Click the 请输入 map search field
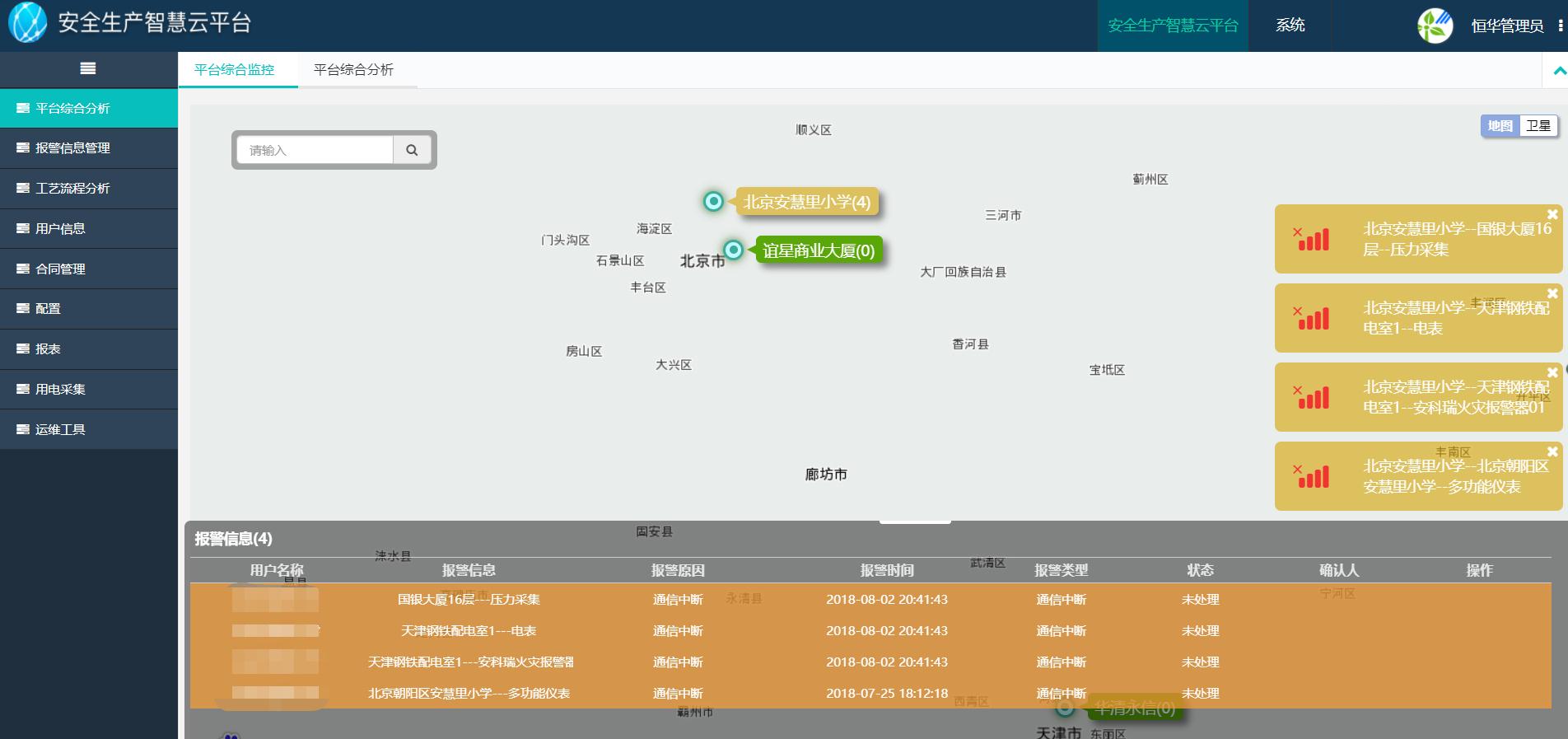Image resolution: width=1568 pixels, height=739 pixels. point(315,150)
